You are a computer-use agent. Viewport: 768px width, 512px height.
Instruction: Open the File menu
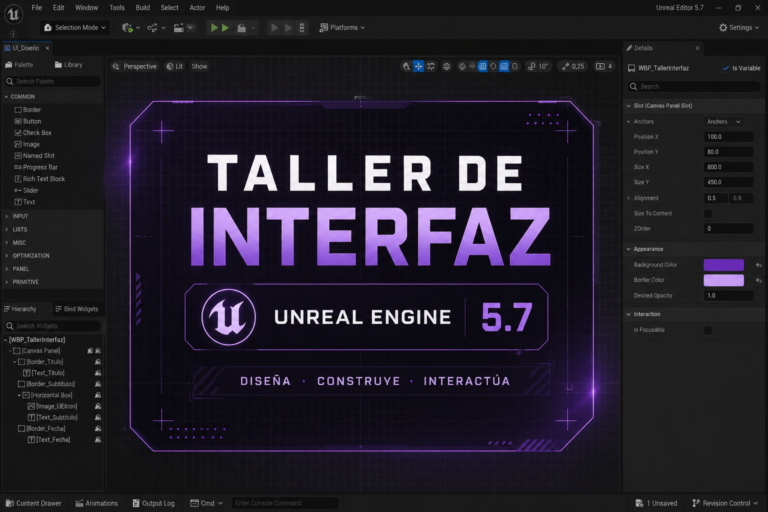tap(37, 8)
